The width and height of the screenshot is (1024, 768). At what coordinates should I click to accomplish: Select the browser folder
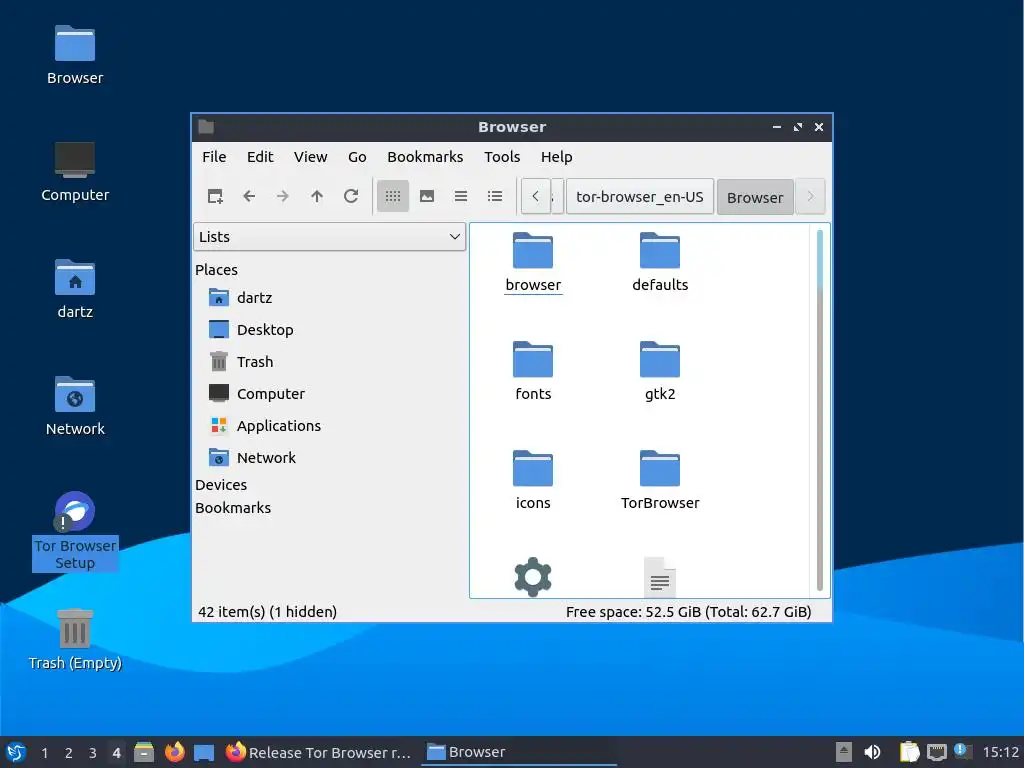tap(533, 263)
